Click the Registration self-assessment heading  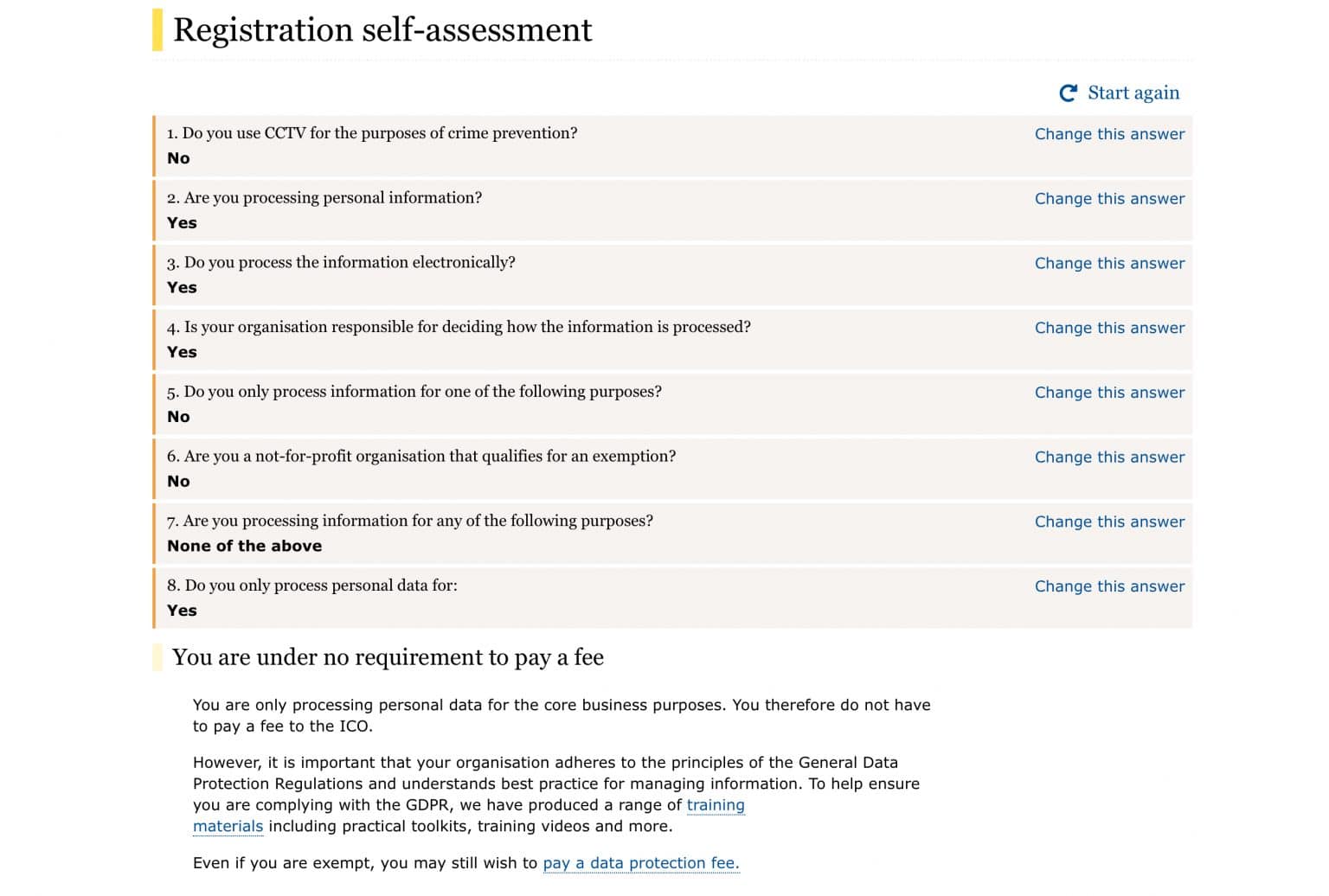(383, 29)
